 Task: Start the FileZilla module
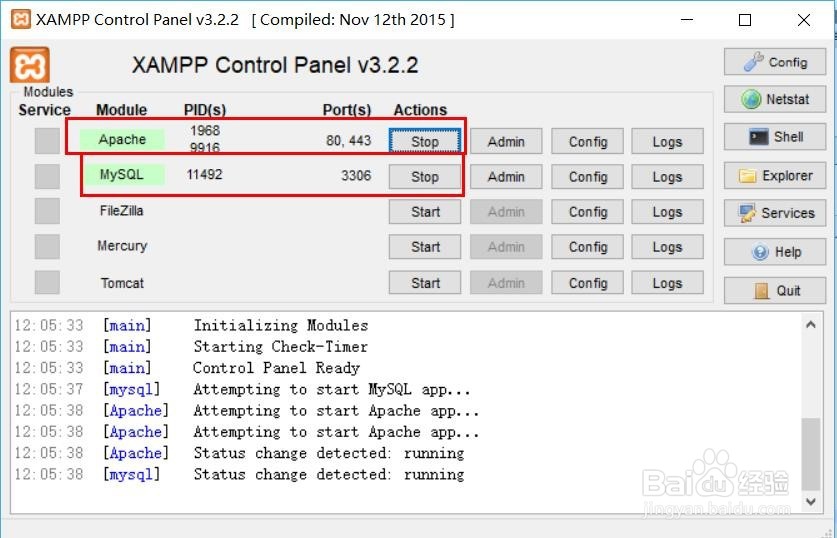tap(425, 212)
